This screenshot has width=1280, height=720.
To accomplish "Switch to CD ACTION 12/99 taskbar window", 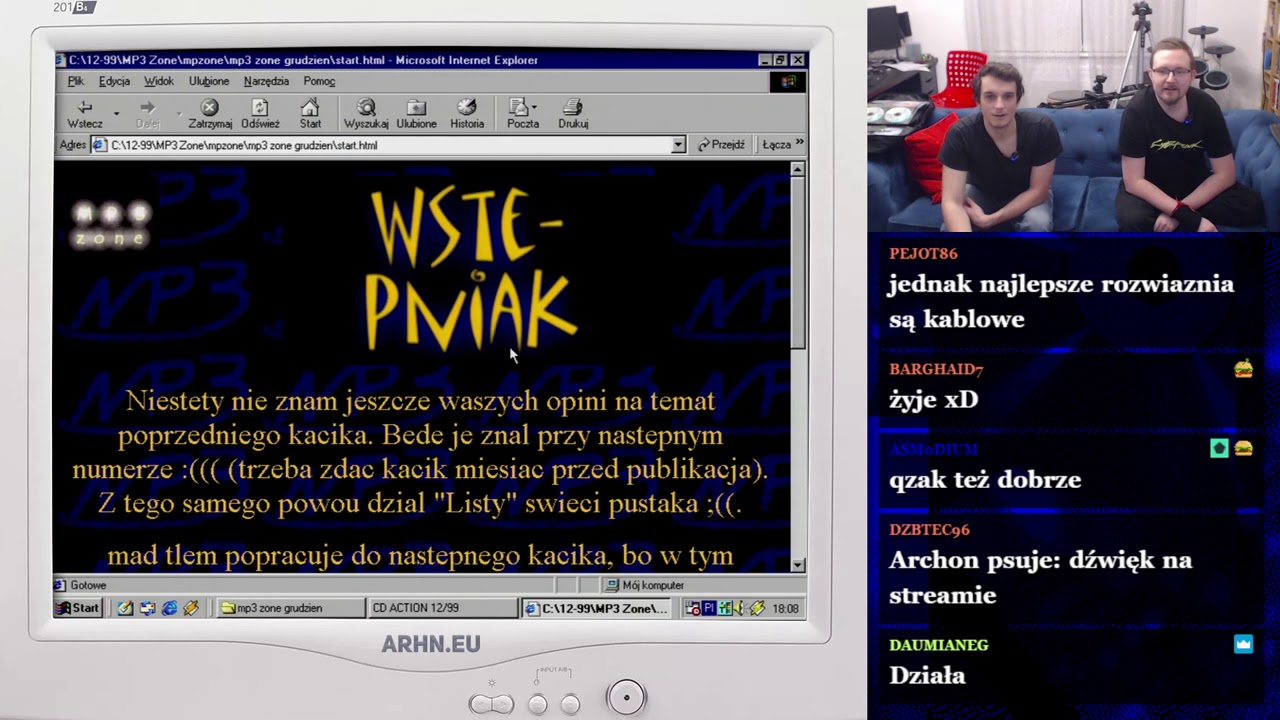I will pyautogui.click(x=442, y=608).
